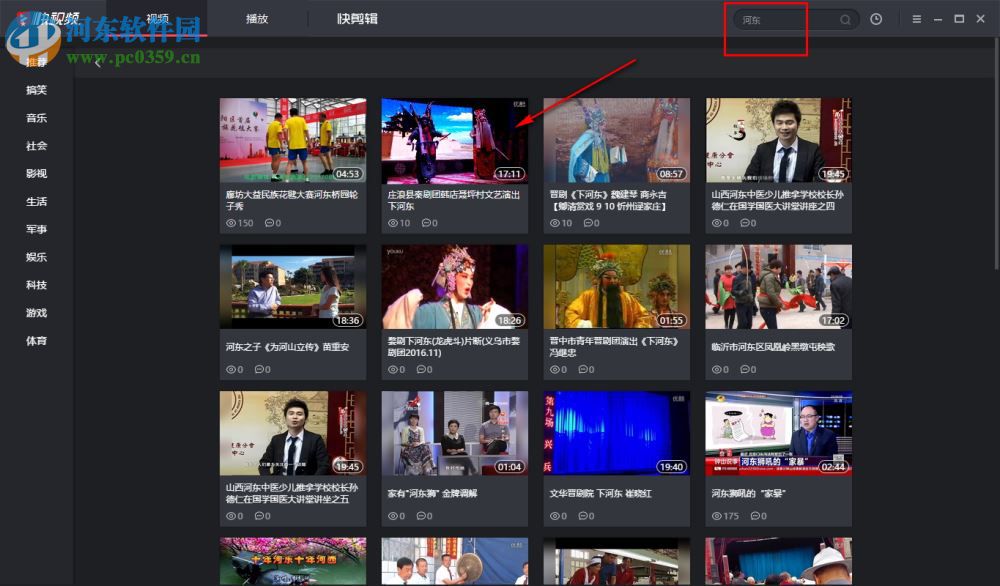
Task: Open the watch history clock icon
Action: point(876,19)
